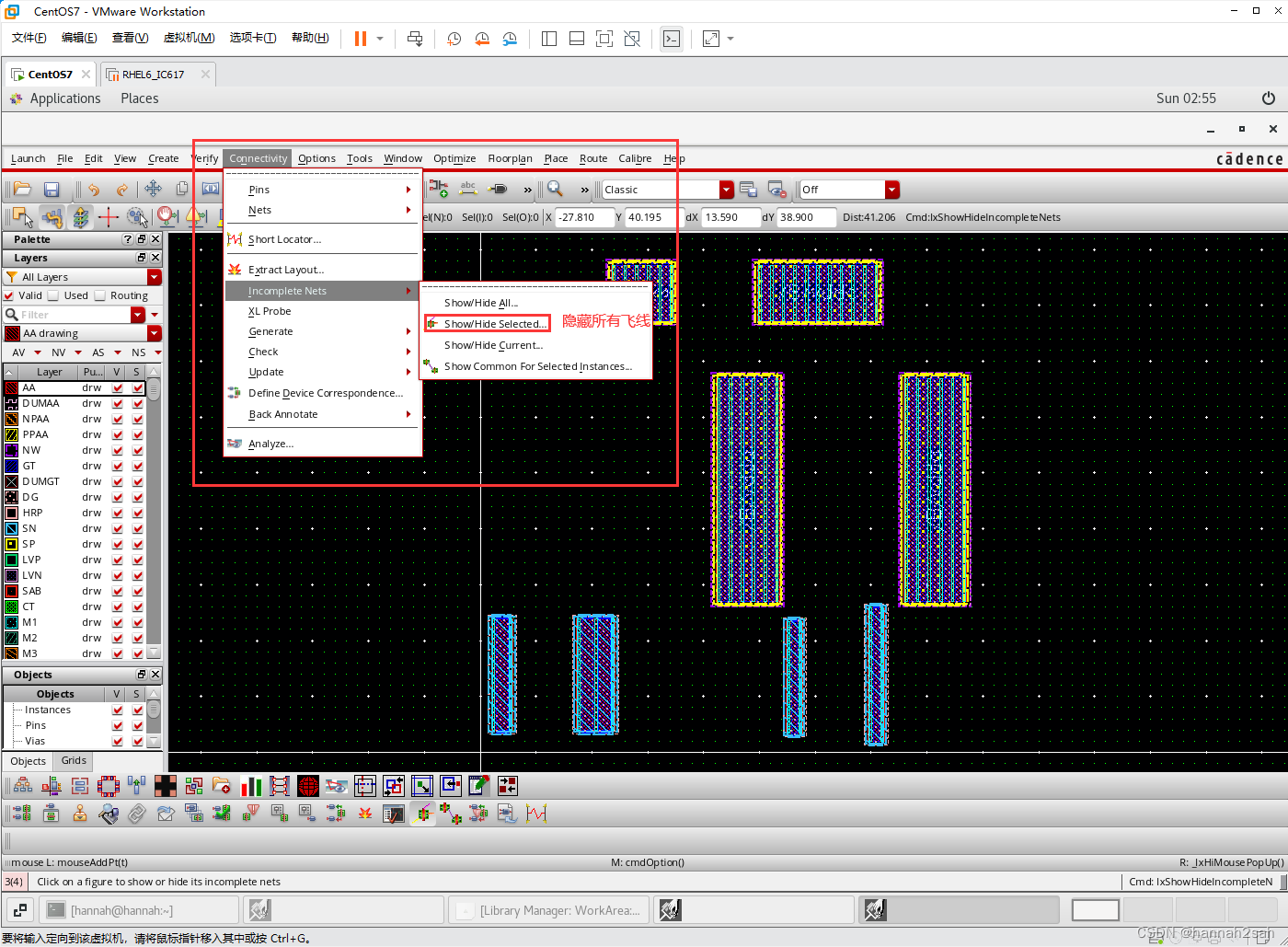Toggle visibility checkbox for M1 layer

click(x=118, y=622)
